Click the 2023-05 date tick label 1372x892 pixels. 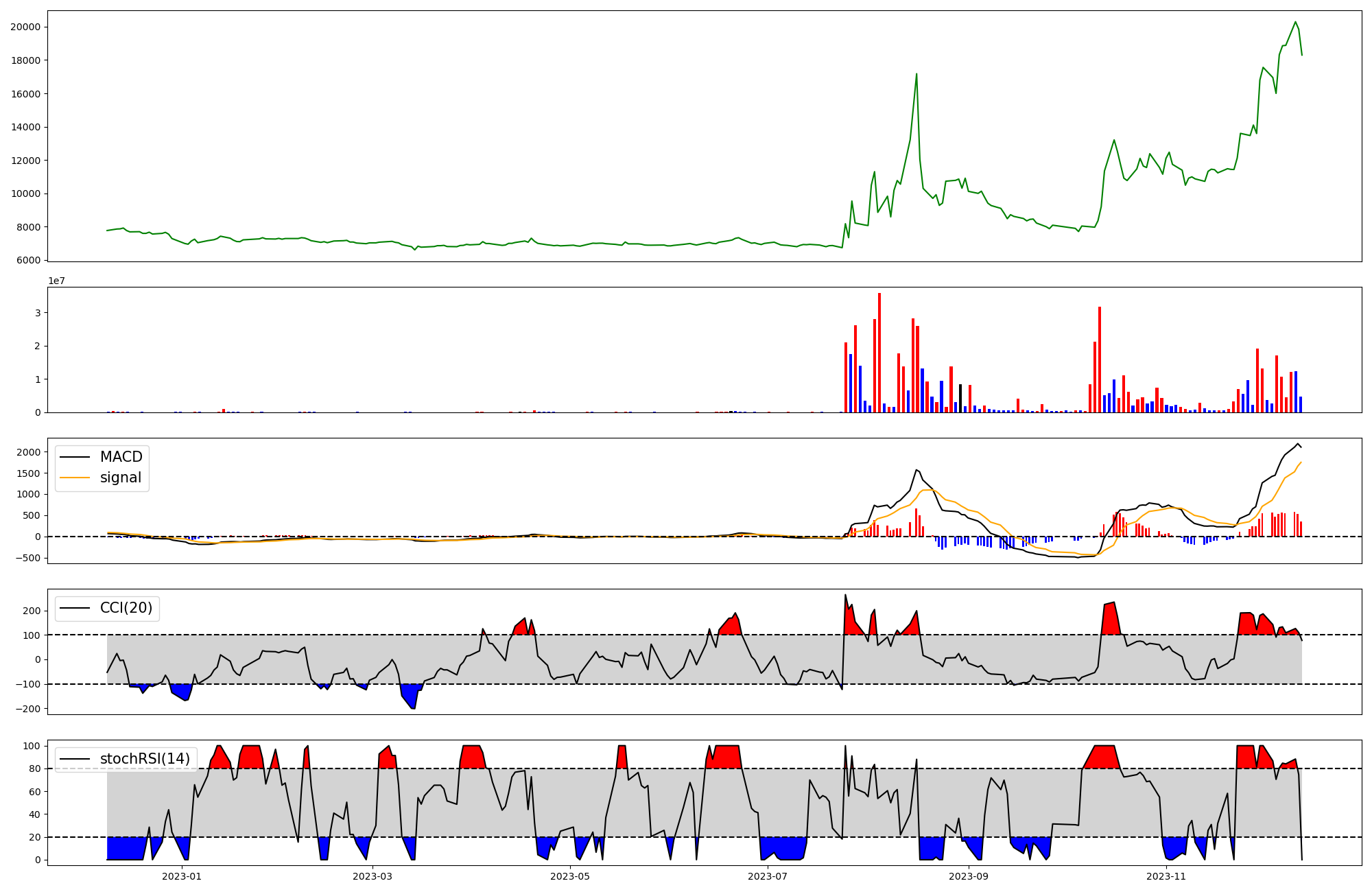click(x=569, y=876)
